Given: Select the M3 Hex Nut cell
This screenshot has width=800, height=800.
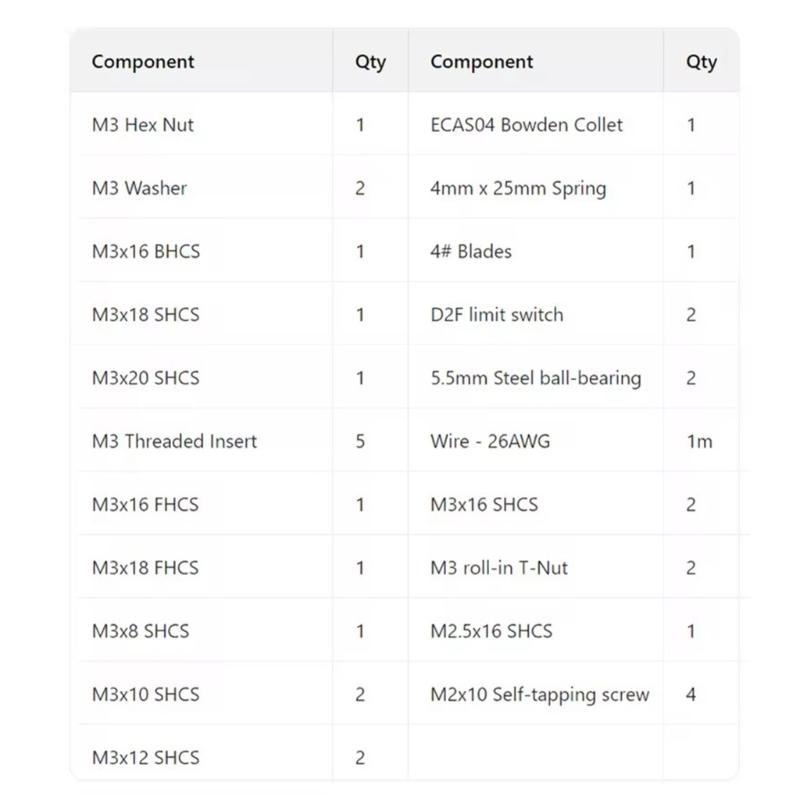Looking at the screenshot, I should click(x=143, y=125).
